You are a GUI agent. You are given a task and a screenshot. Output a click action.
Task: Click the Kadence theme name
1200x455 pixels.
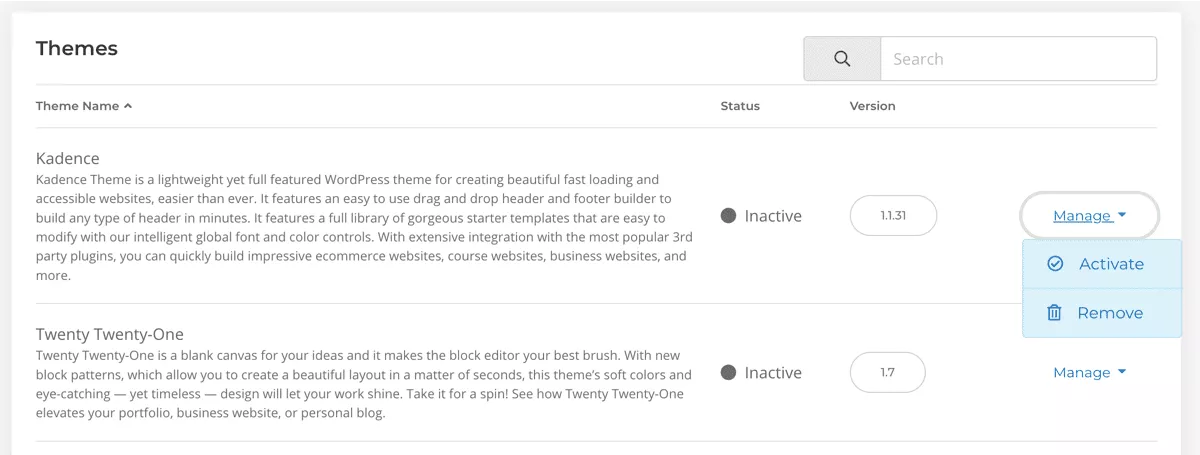(68, 159)
